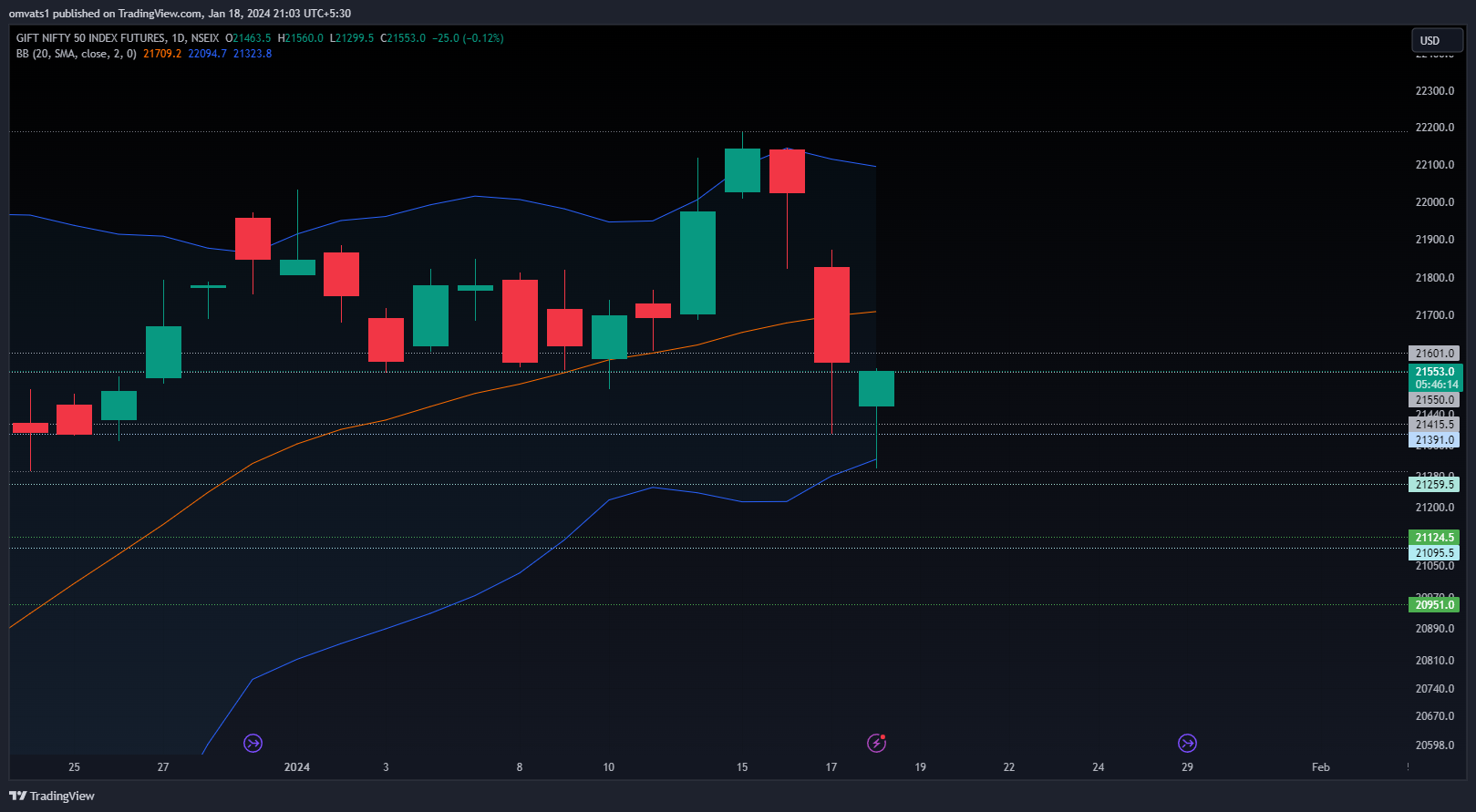Click the 21550.0 price line label
Screen dimensions: 1476x812
1435,400
